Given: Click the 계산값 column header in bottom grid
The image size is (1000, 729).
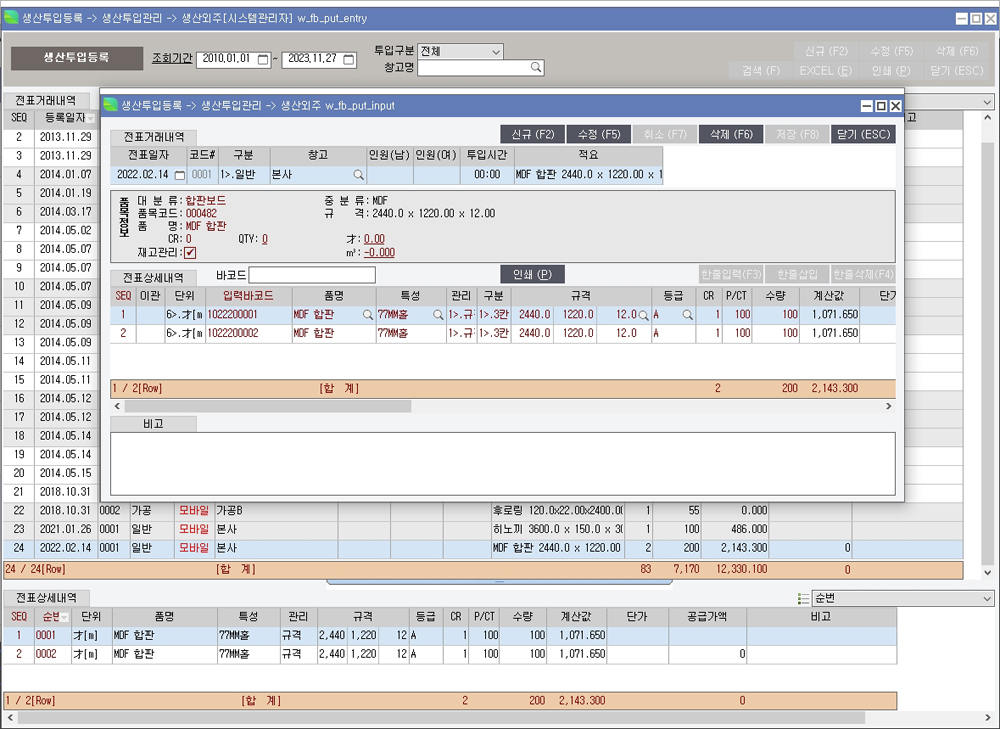Looking at the screenshot, I should [x=575, y=617].
